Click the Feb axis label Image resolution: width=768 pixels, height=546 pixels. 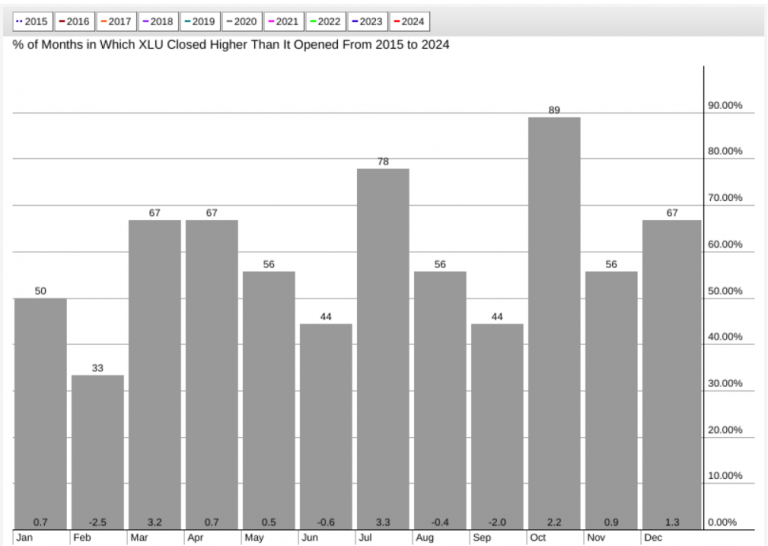[x=82, y=538]
